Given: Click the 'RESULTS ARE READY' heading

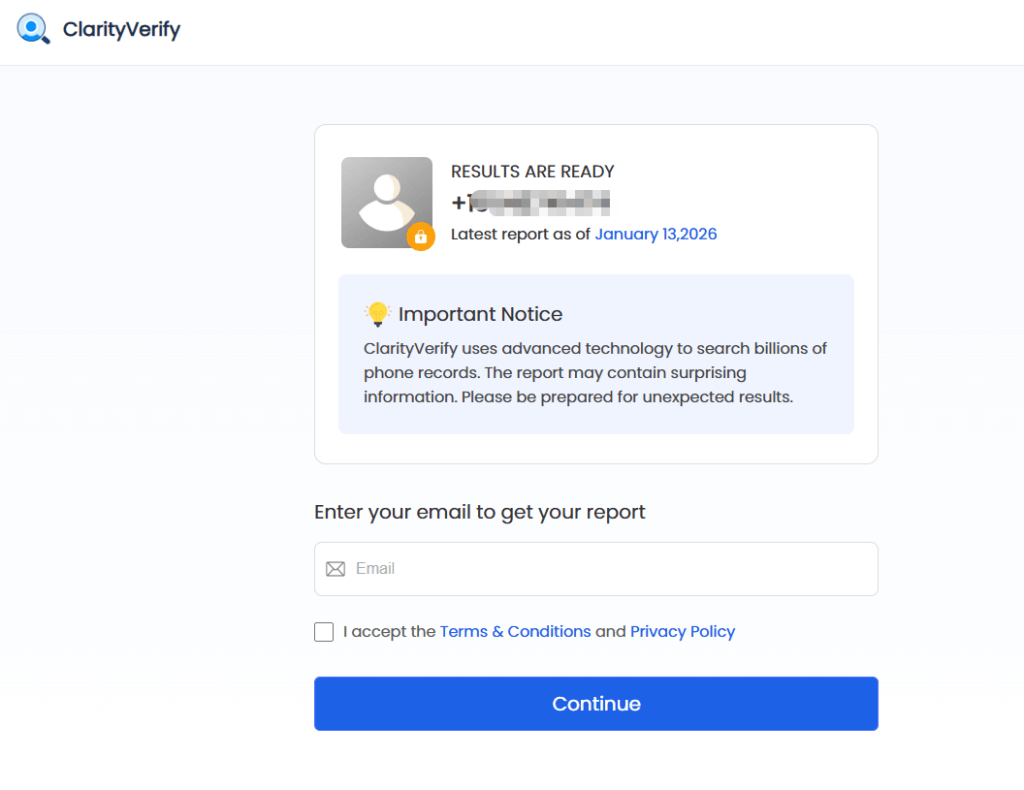Looking at the screenshot, I should [533, 171].
